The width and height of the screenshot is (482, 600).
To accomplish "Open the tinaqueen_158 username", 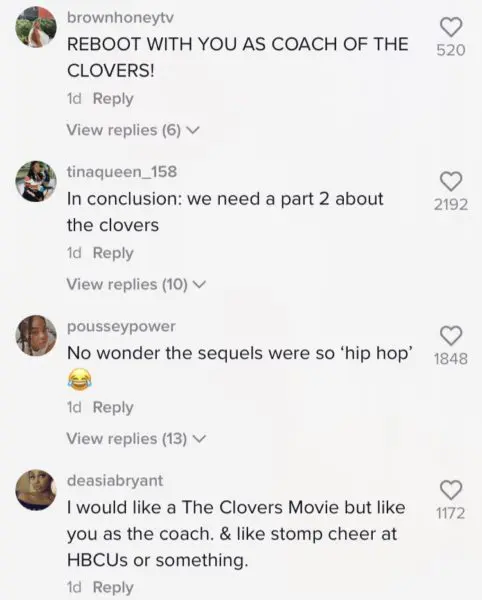I will point(122,172).
